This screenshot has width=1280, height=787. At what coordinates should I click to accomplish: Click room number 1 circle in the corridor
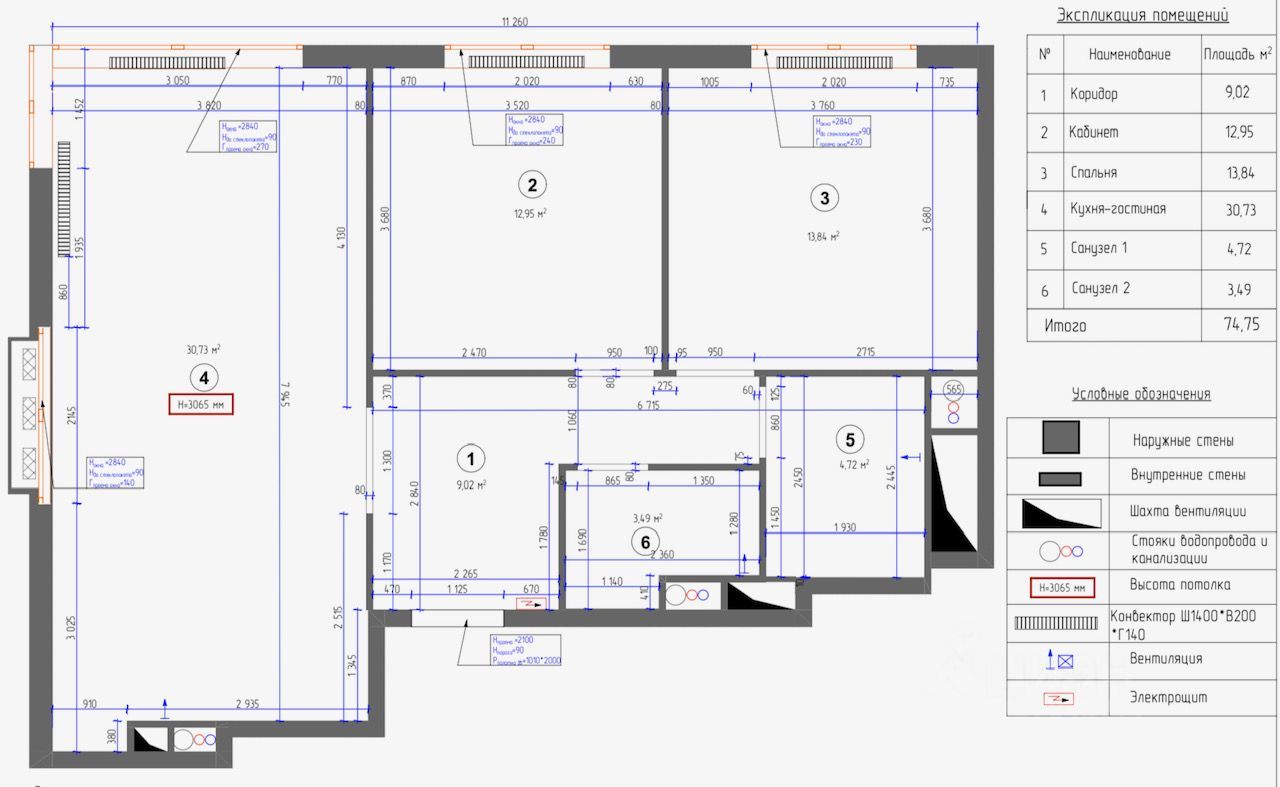(x=470, y=459)
